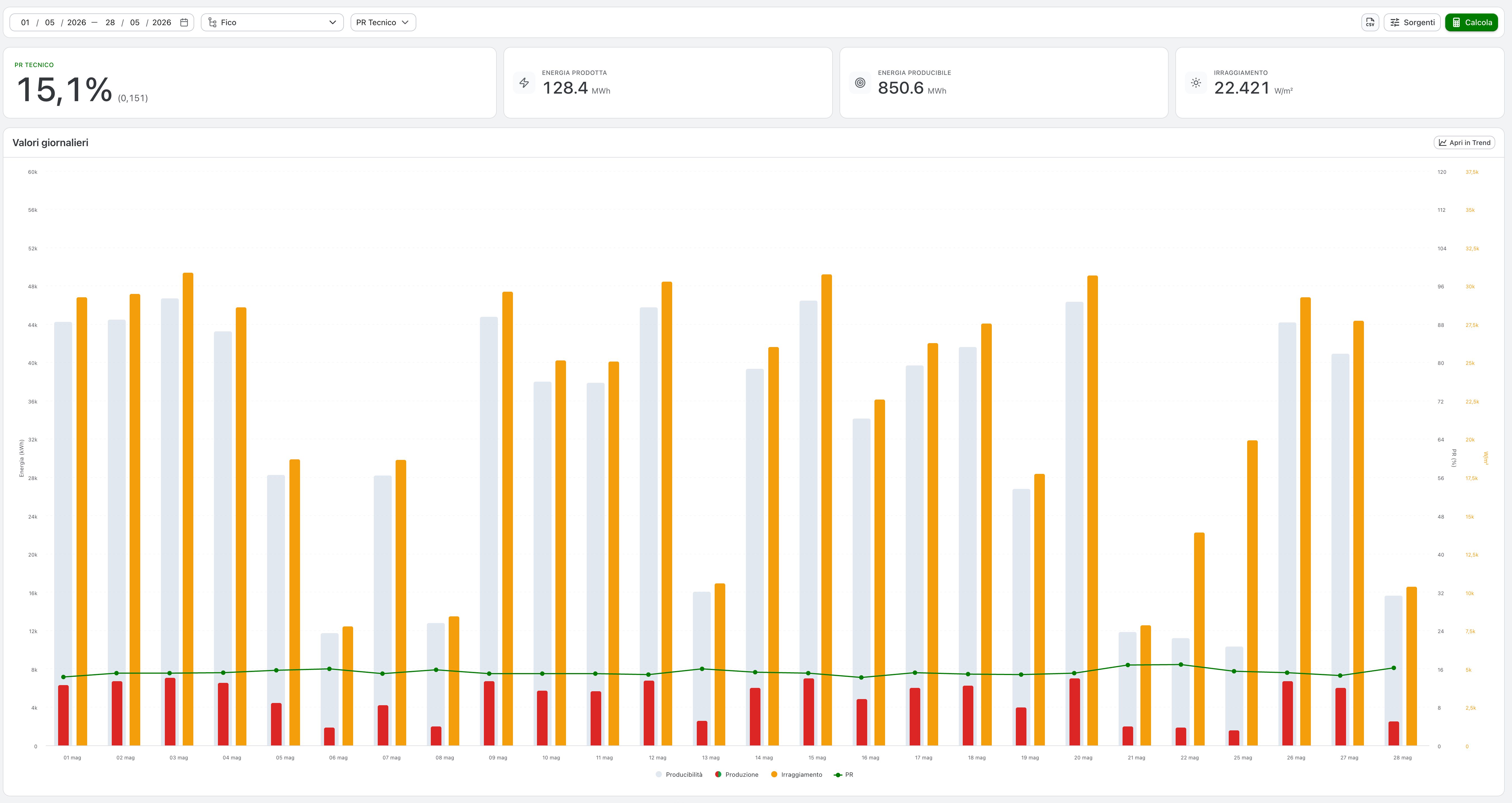Click the PR line point at 28 mag
This screenshot has width=1512, height=803.
pyautogui.click(x=1394, y=668)
